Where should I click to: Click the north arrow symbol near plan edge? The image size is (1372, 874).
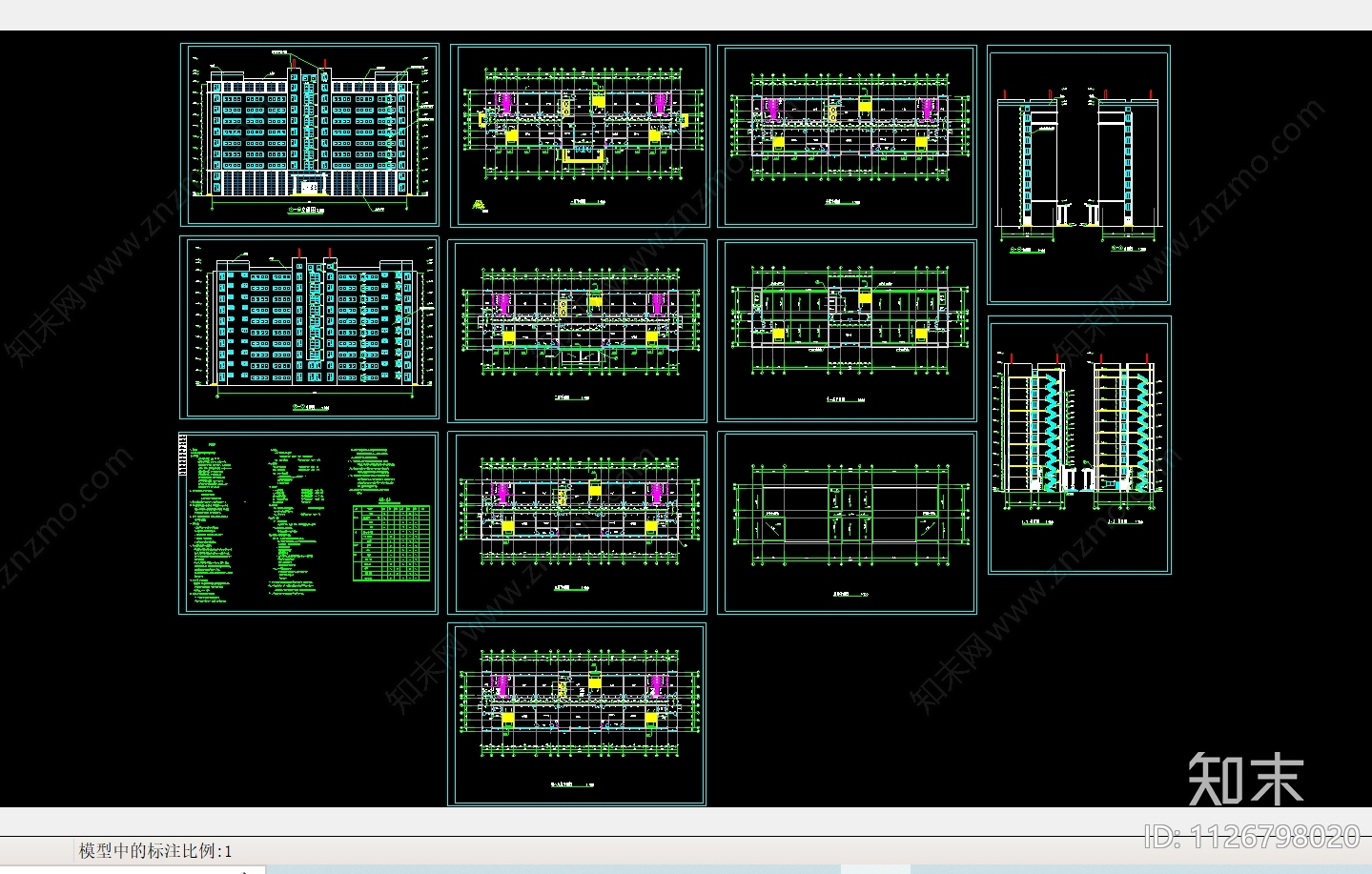pyautogui.click(x=481, y=204)
